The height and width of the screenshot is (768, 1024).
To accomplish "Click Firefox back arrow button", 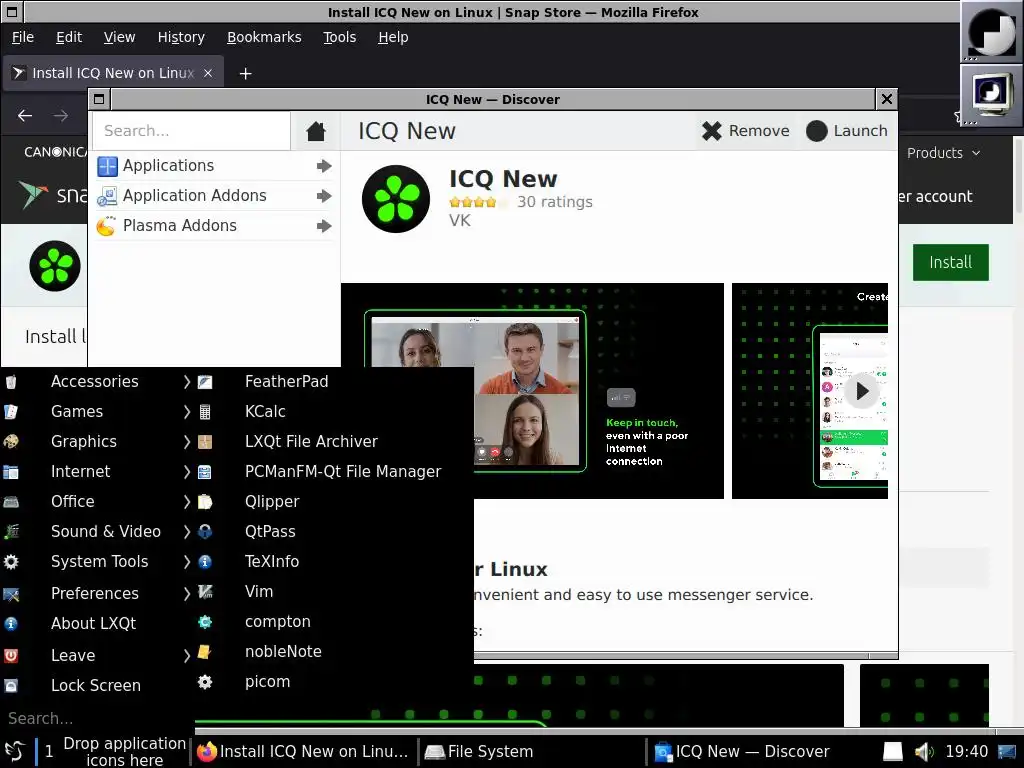I will point(25,116).
